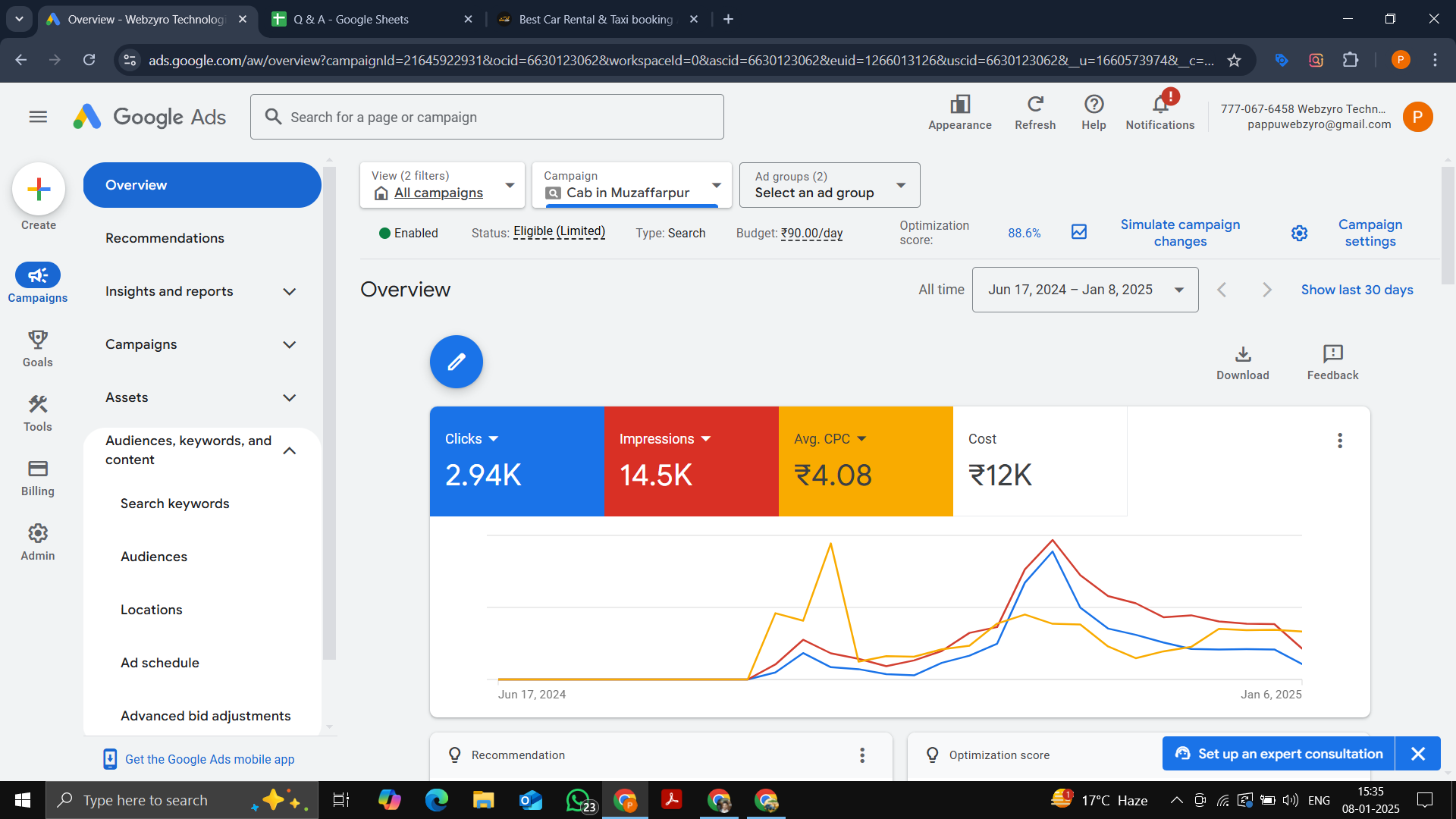Download the overview report
This screenshot has width=1456, height=819.
(x=1243, y=362)
